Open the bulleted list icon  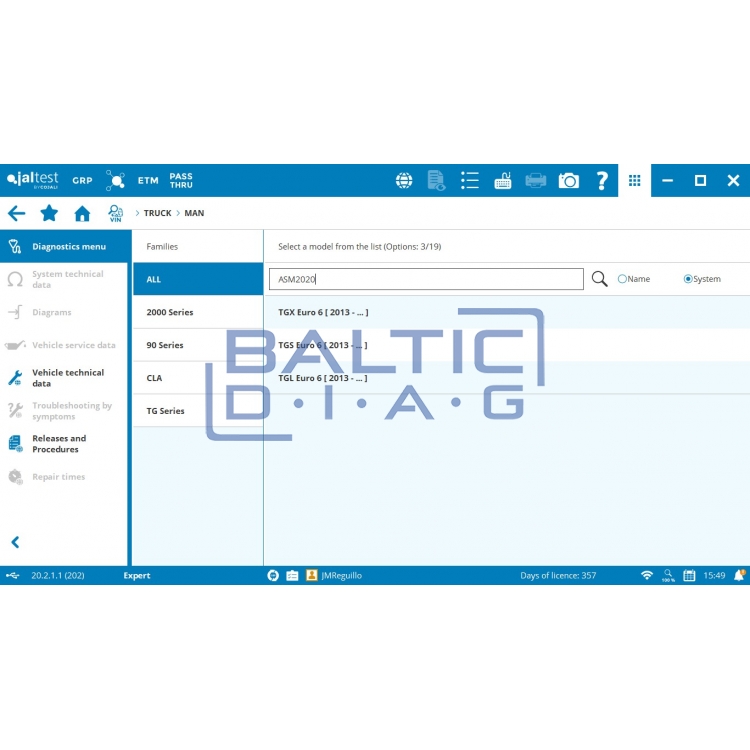(470, 180)
